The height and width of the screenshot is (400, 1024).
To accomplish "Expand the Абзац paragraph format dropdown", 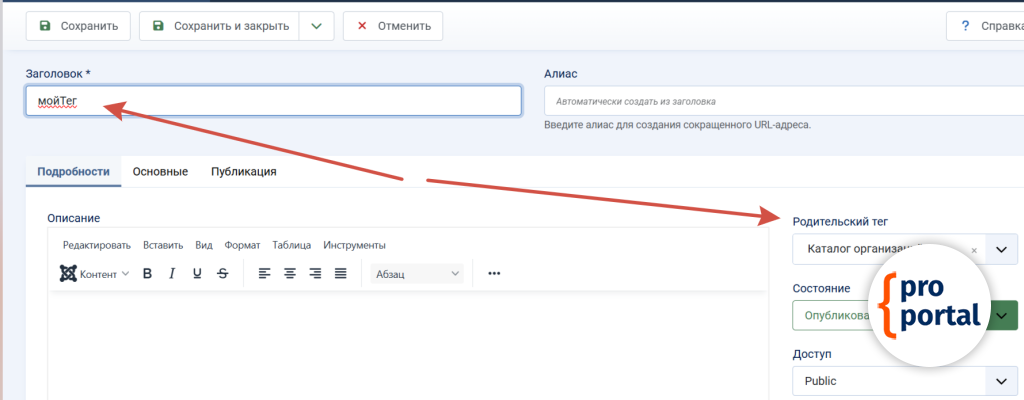I will coord(417,274).
